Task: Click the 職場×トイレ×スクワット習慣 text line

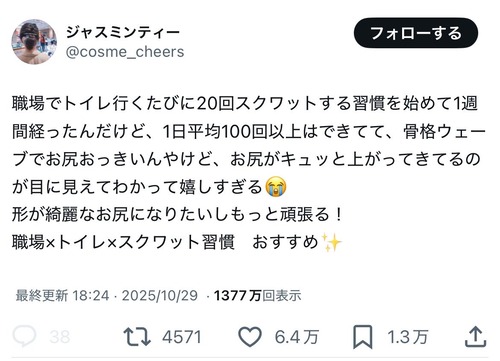Action: click(x=123, y=242)
